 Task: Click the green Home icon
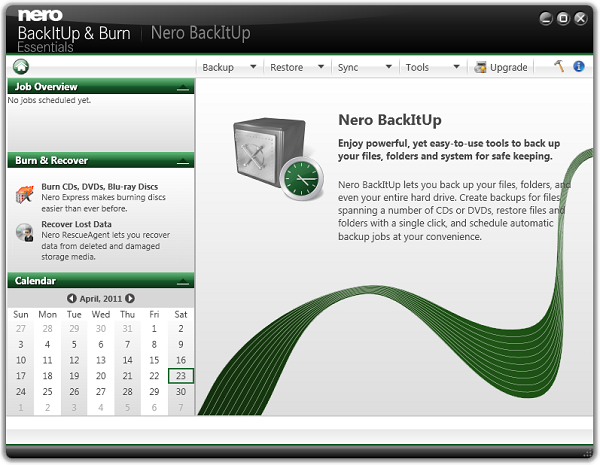21,67
